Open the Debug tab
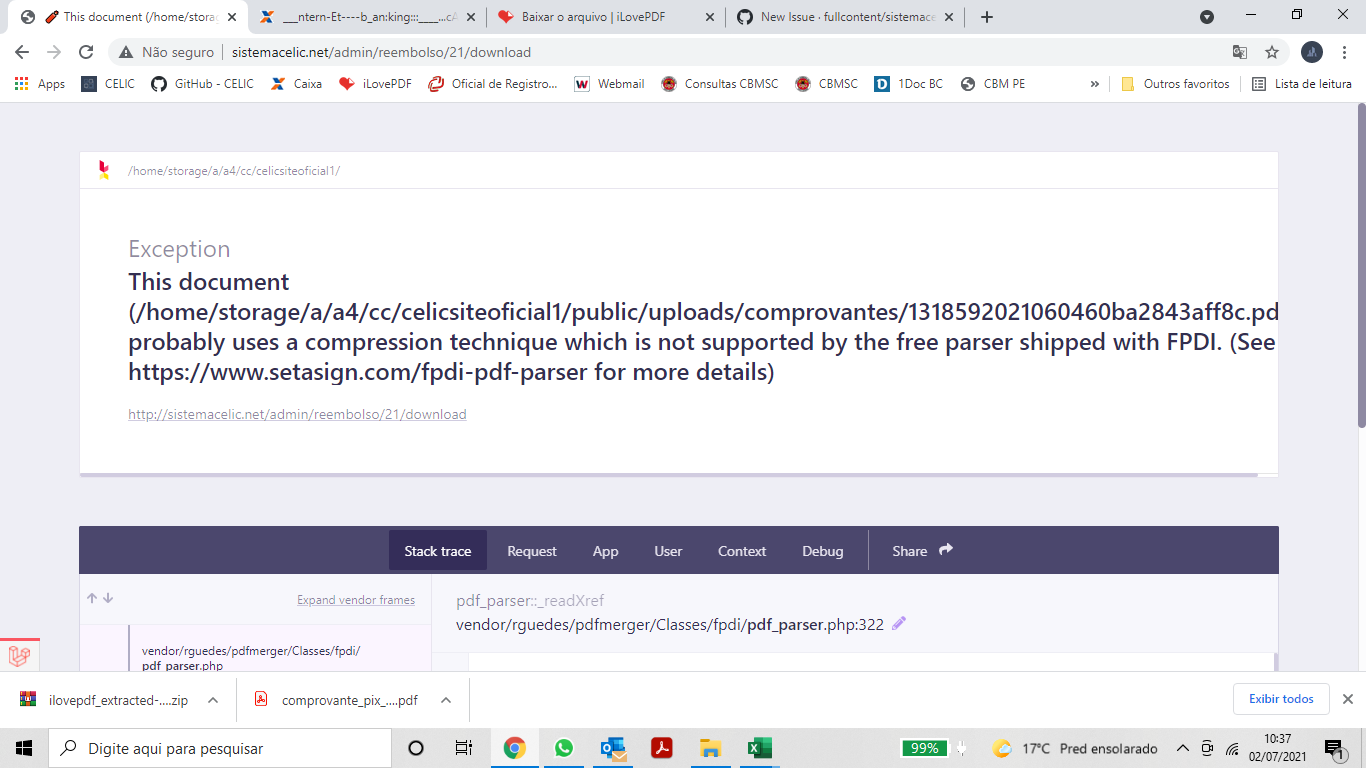This screenshot has height=768, width=1366. [x=822, y=550]
